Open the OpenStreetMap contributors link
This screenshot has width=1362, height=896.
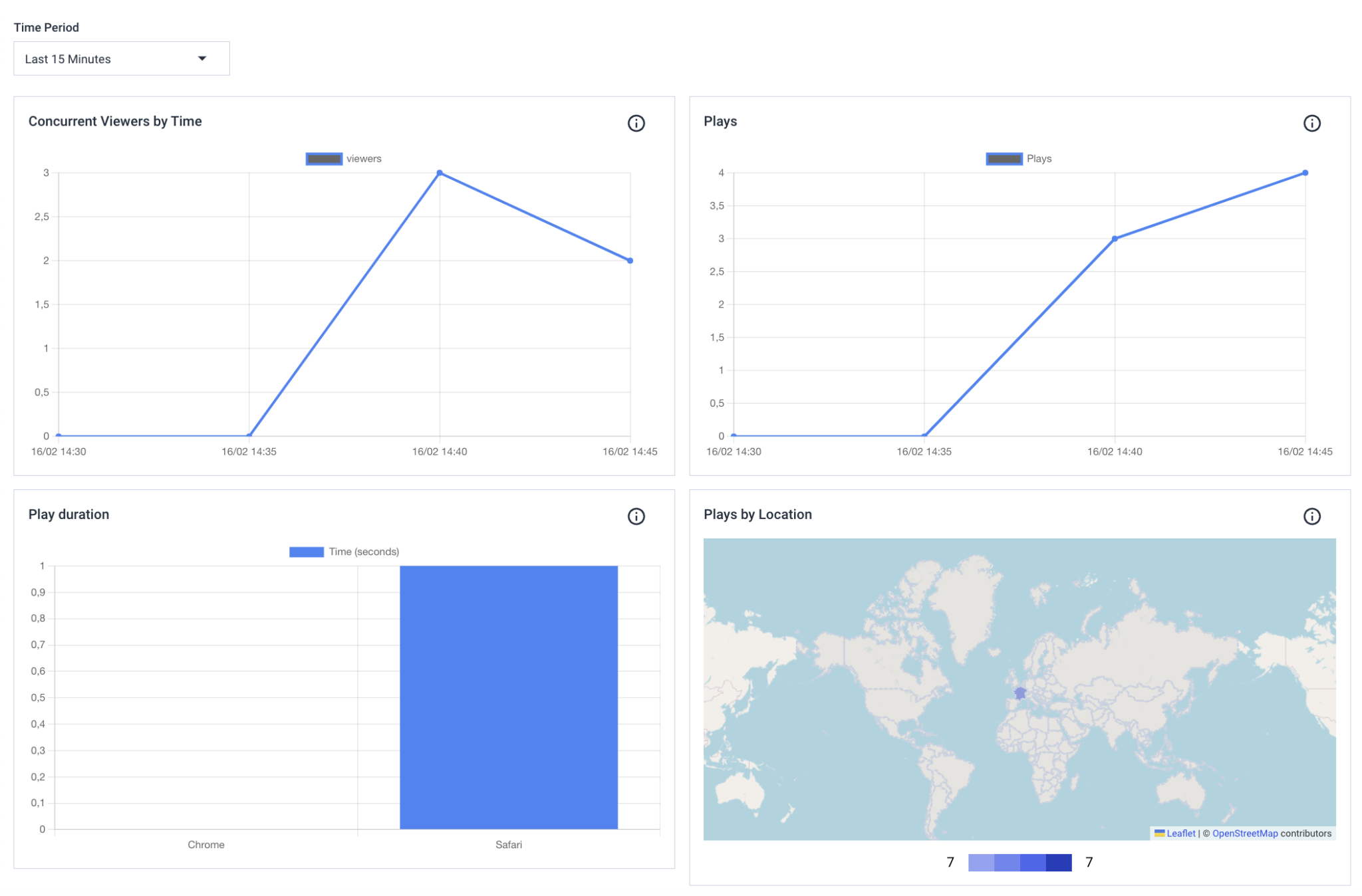click(x=1244, y=834)
